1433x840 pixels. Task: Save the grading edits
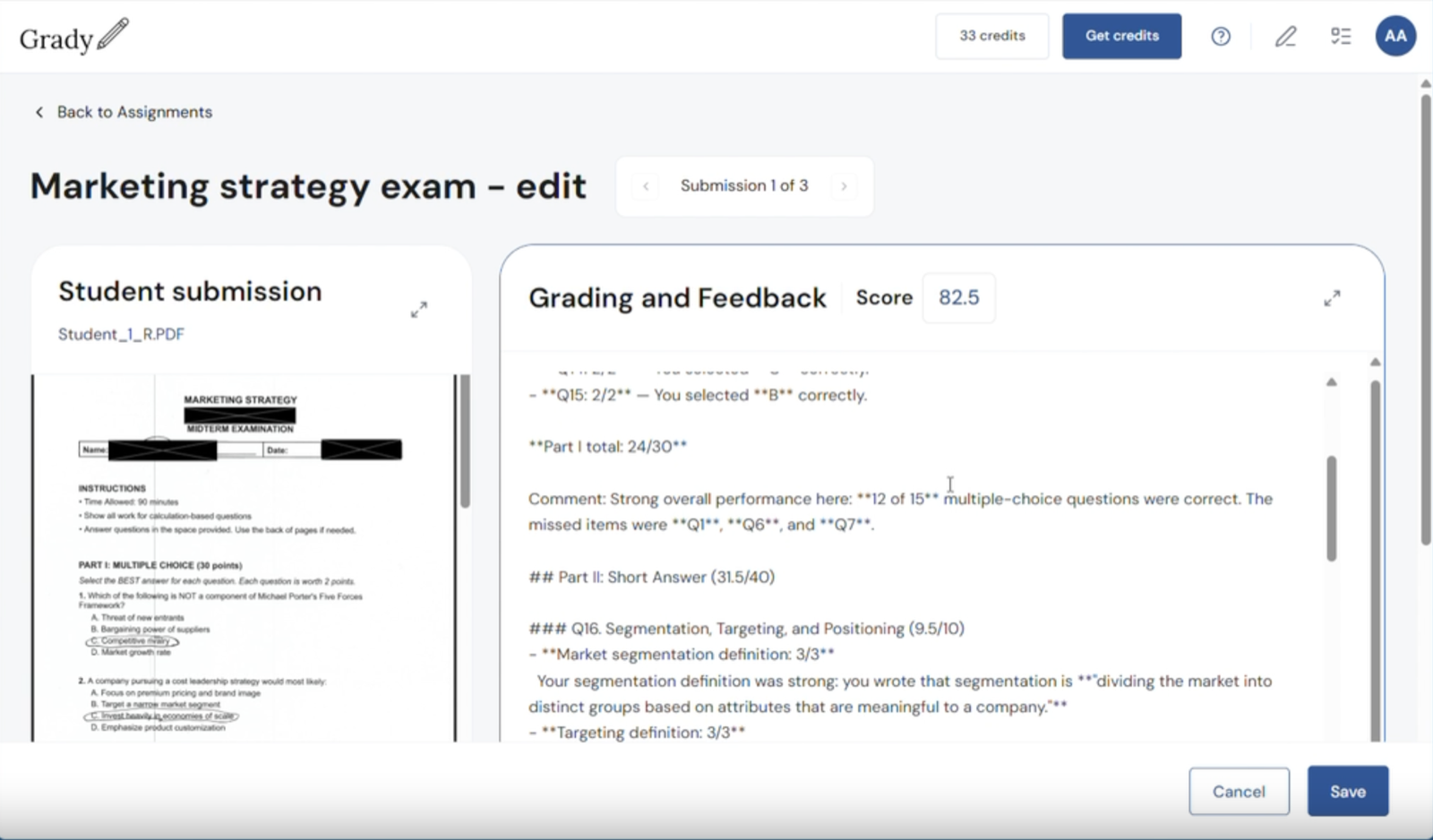tap(1348, 792)
